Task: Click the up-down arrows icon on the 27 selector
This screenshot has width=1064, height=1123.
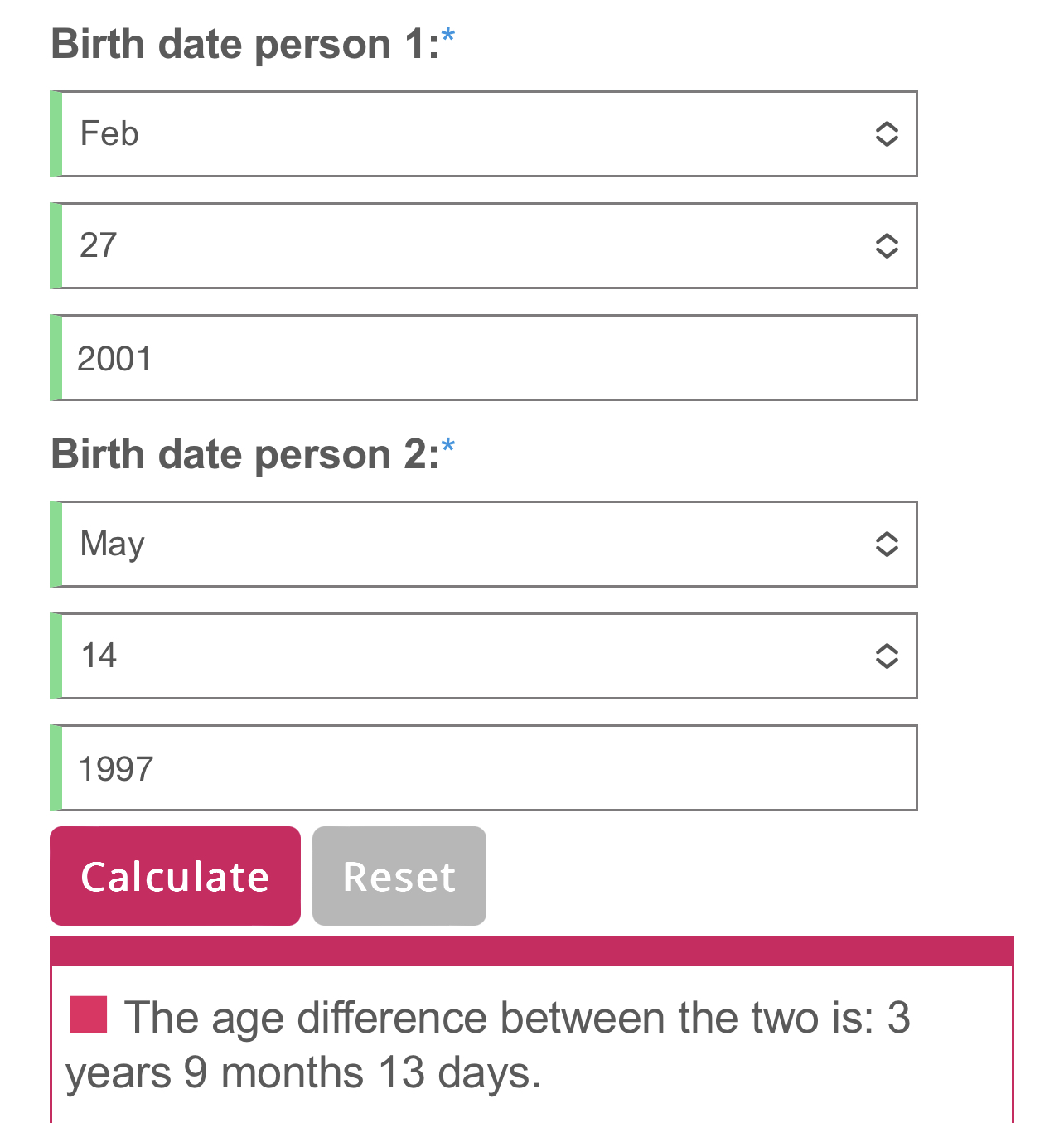Action: click(x=887, y=245)
